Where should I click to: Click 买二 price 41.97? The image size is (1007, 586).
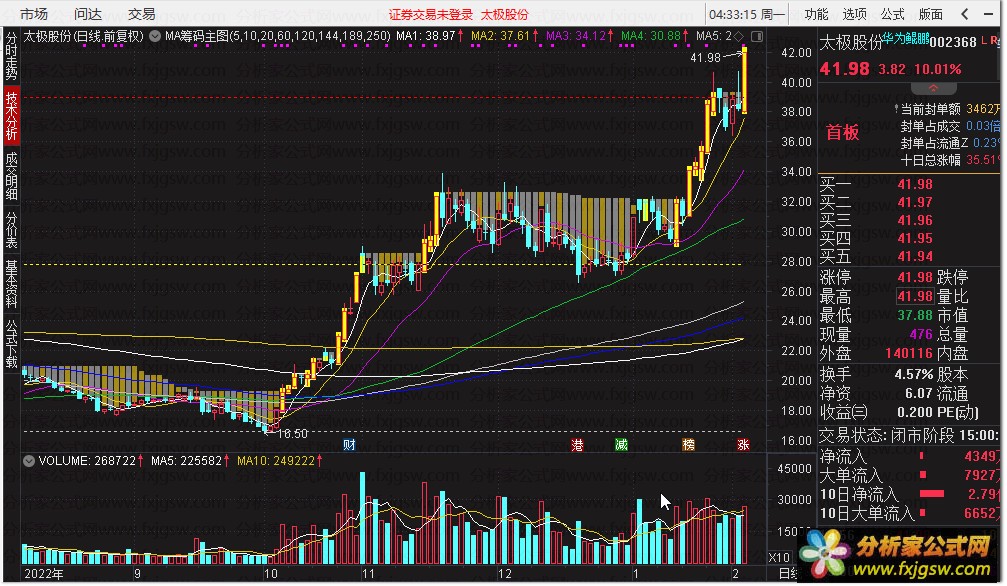point(915,202)
